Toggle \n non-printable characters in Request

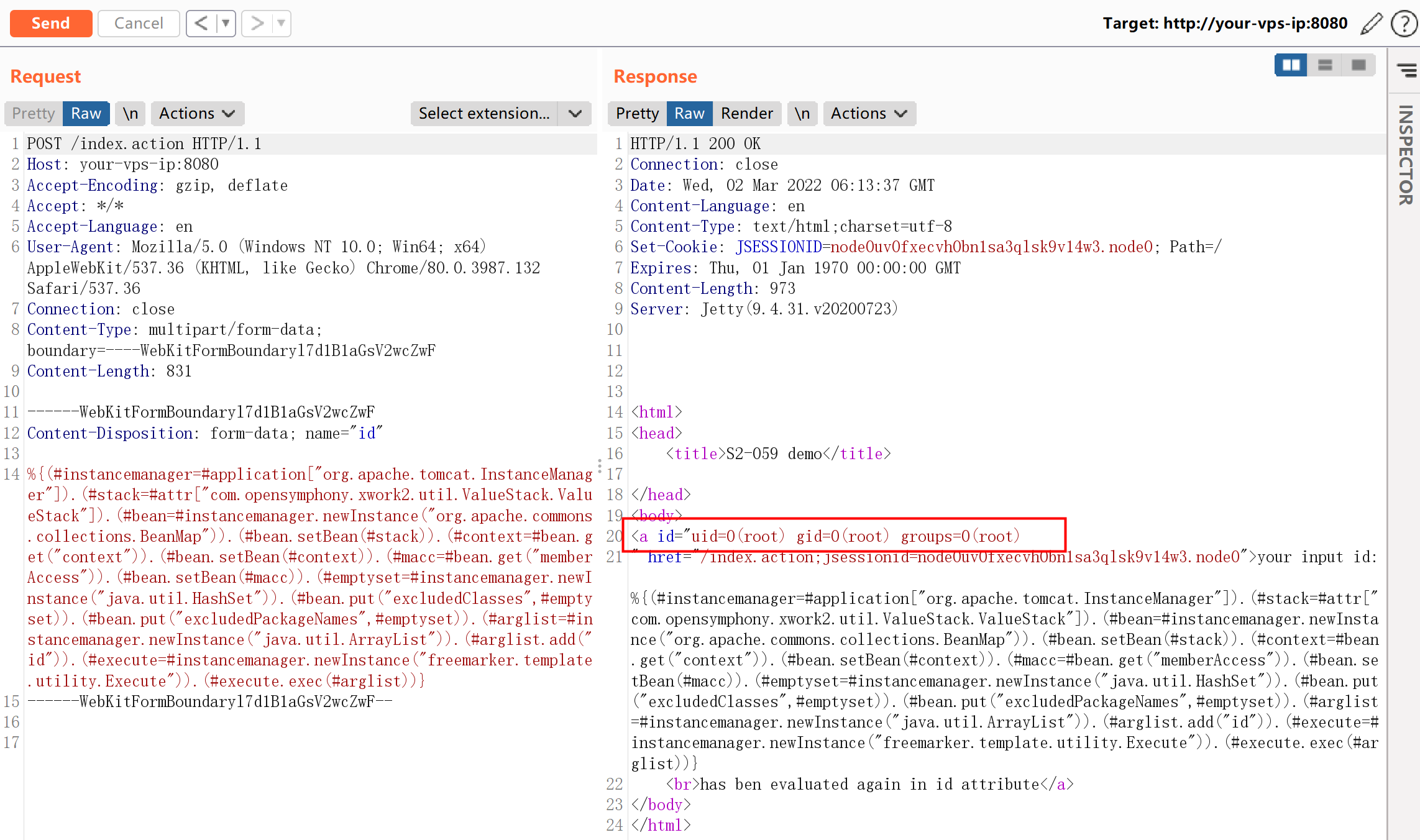point(130,114)
